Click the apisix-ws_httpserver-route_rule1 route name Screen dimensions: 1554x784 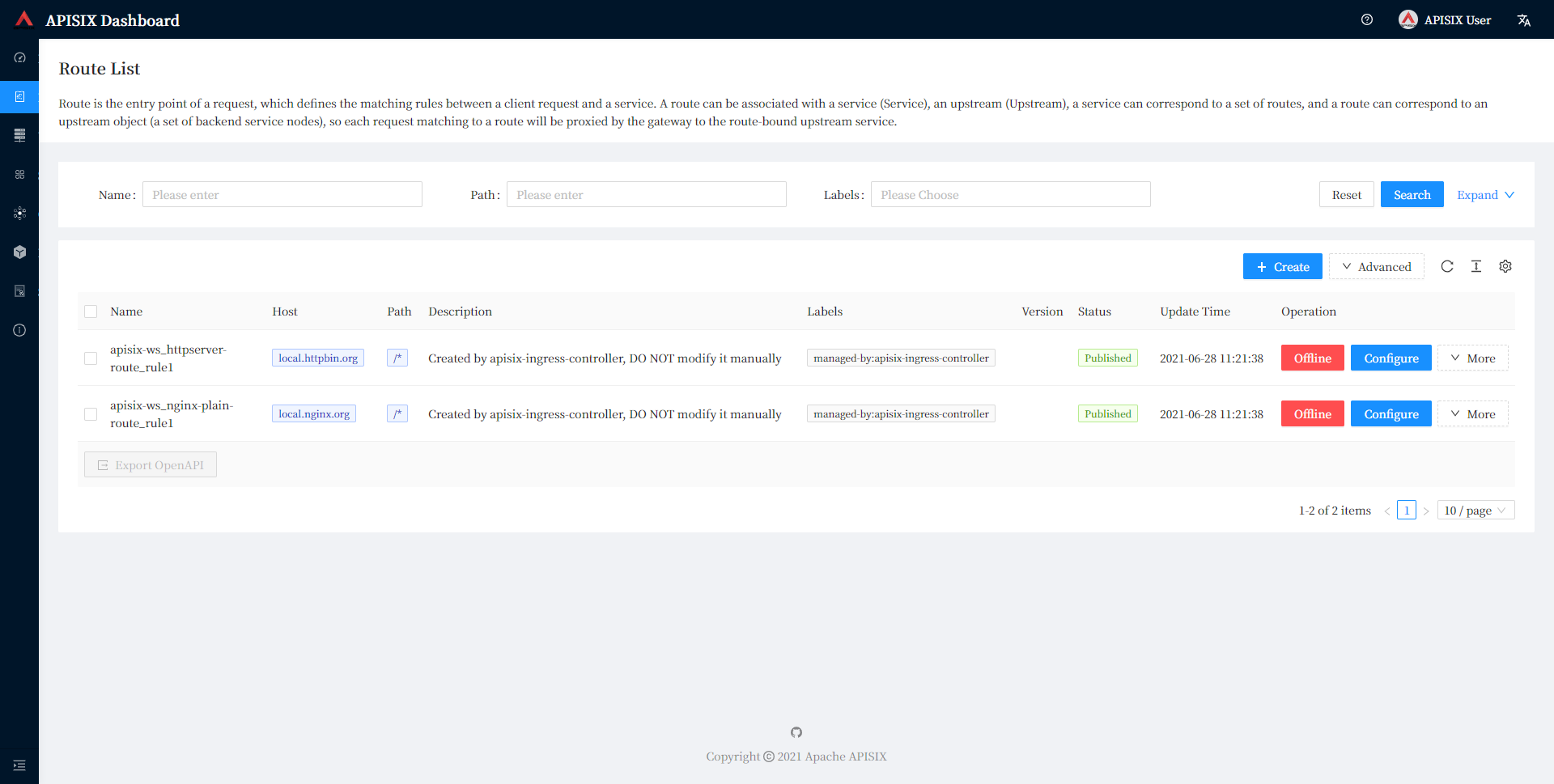point(168,358)
